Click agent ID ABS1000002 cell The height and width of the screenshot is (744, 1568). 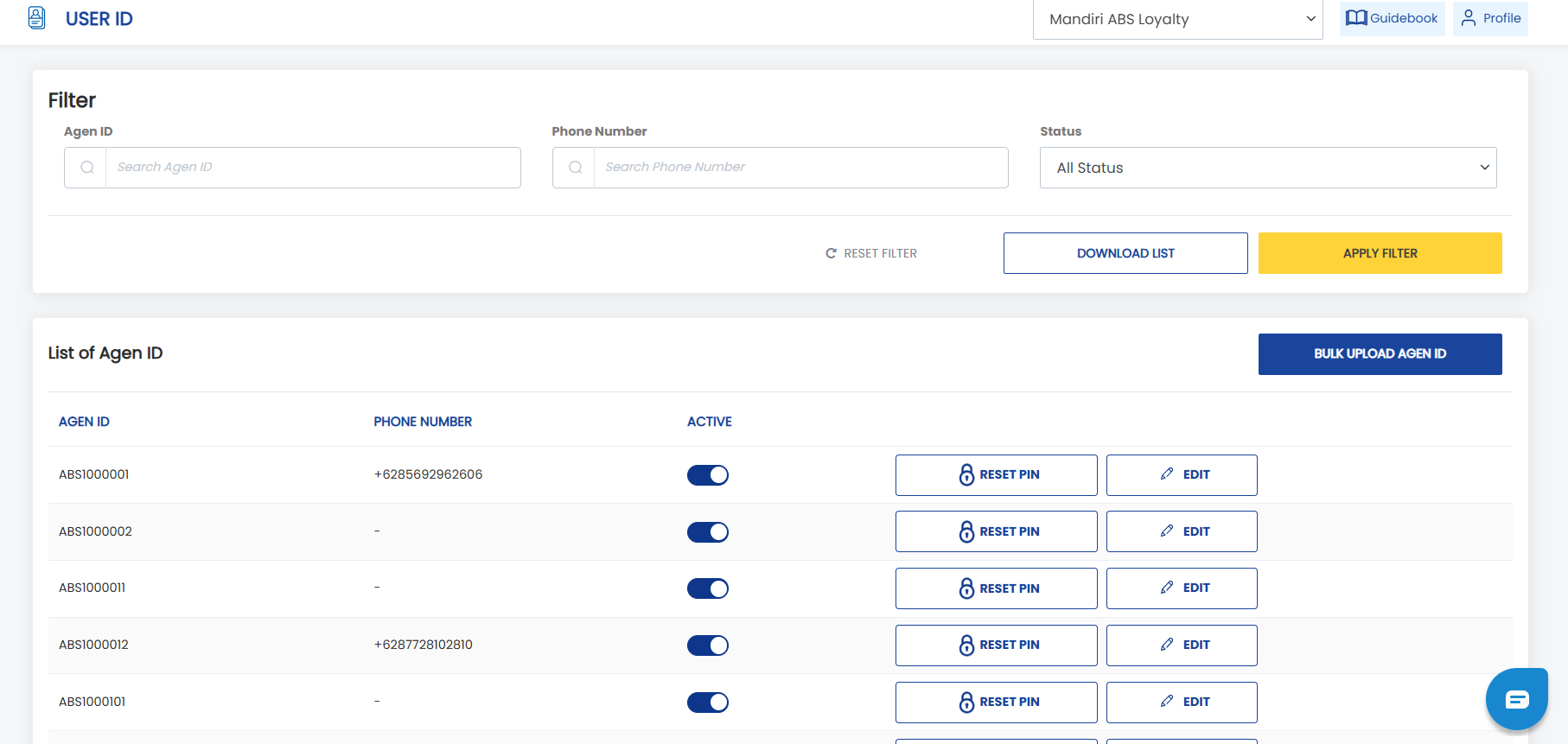(95, 531)
